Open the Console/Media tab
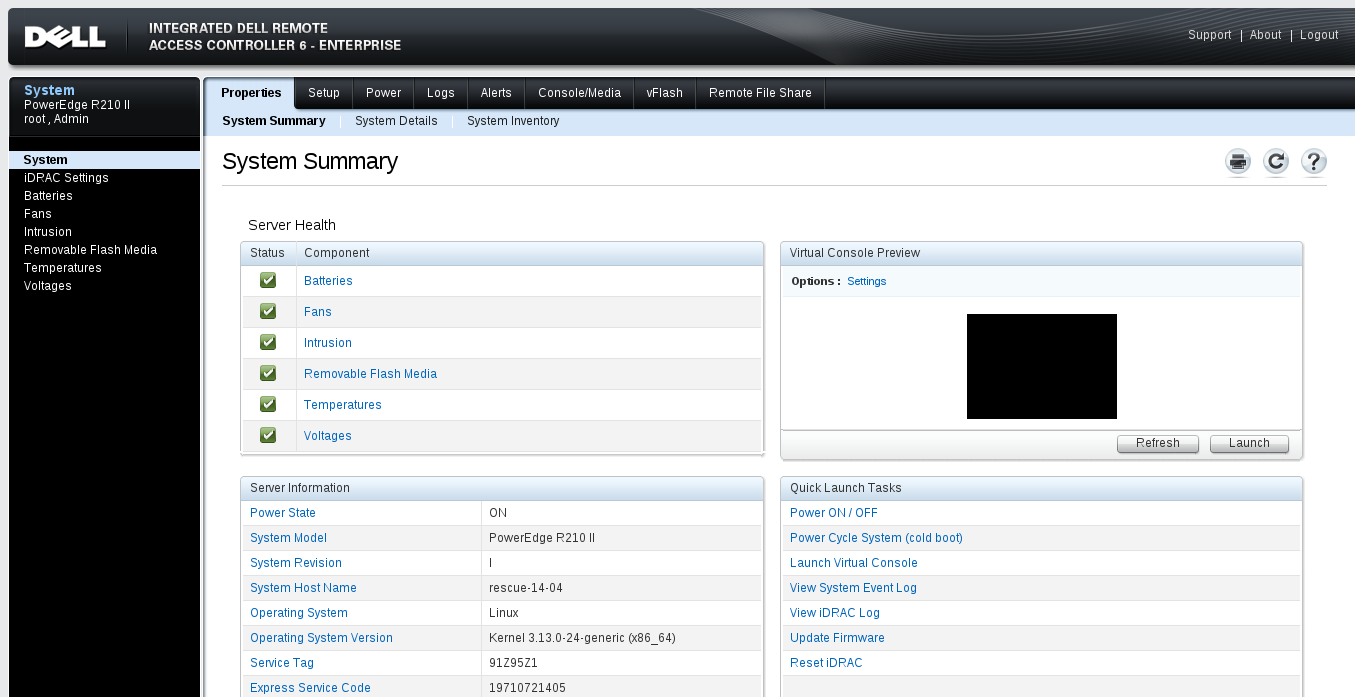 pos(579,93)
